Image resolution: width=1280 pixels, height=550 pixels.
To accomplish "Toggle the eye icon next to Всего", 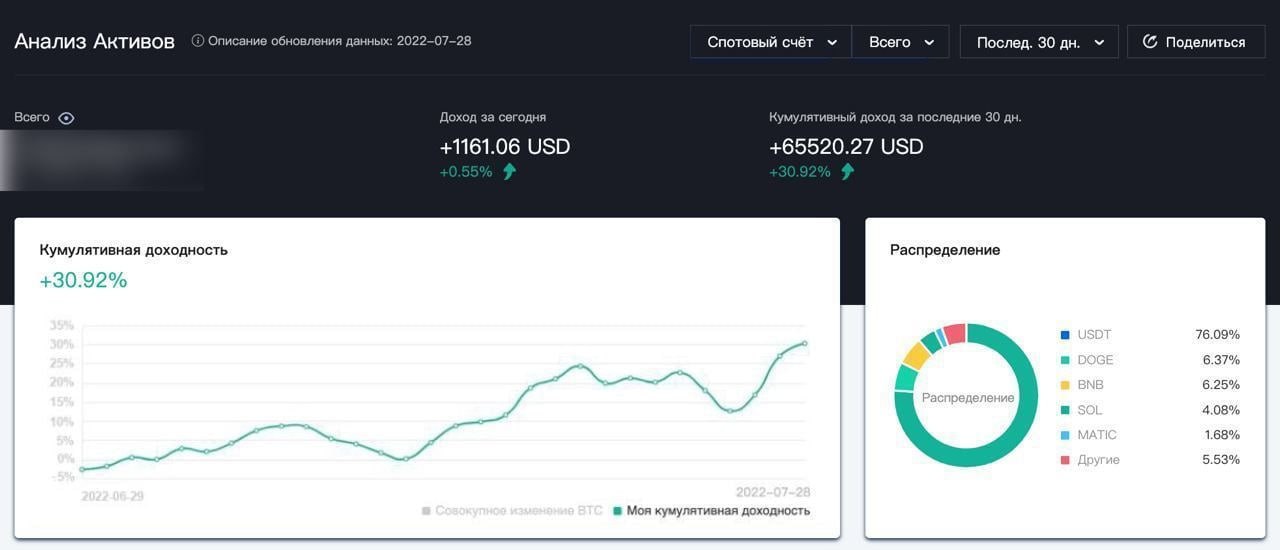I will pyautogui.click(x=66, y=118).
